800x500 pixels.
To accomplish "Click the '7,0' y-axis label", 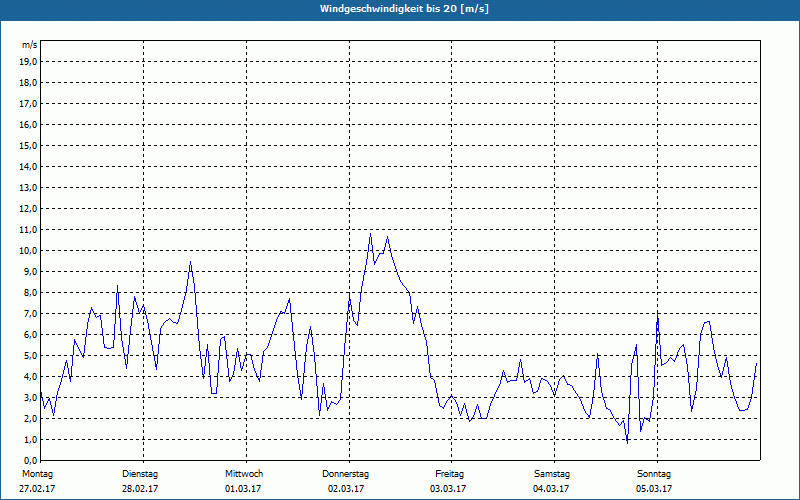I will tap(30, 313).
